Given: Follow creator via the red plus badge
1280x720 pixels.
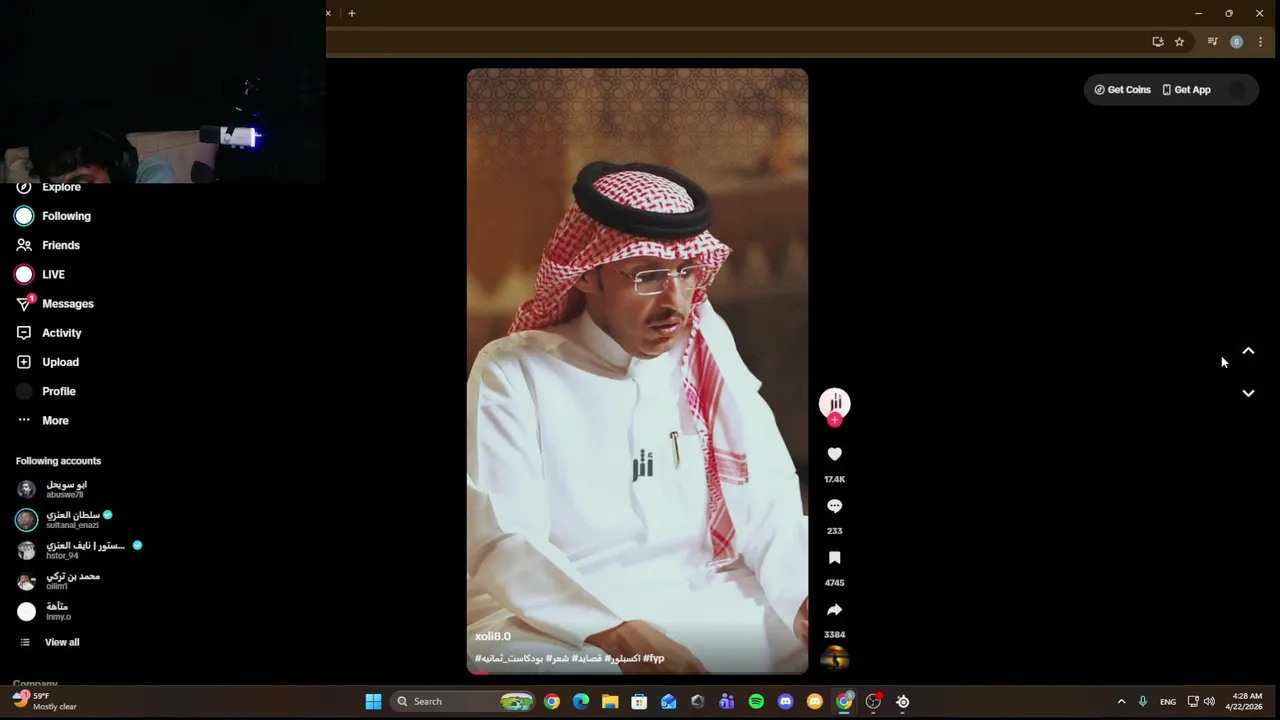Looking at the screenshot, I should 834,420.
